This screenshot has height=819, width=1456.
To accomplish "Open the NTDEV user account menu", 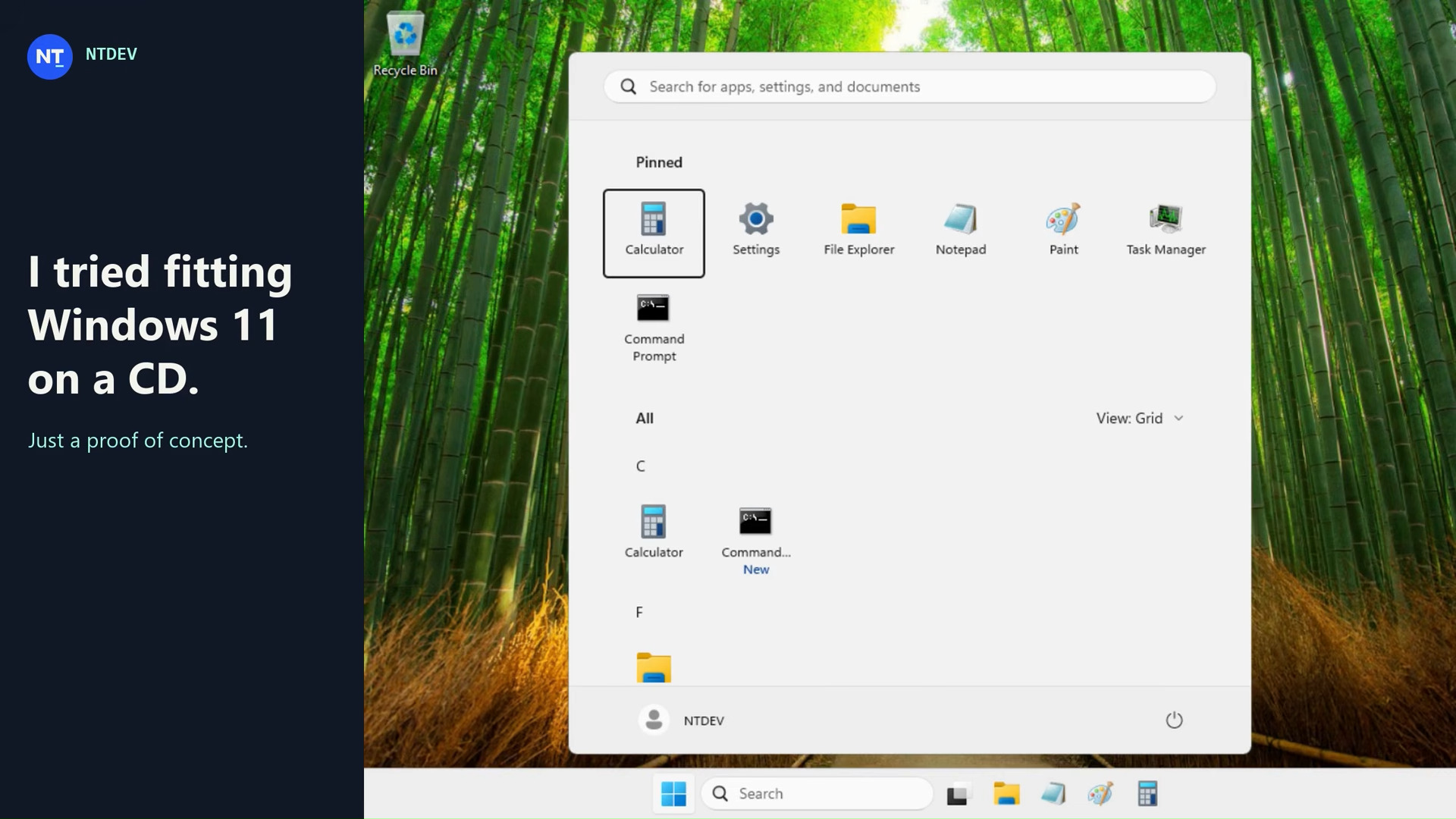I will point(682,720).
